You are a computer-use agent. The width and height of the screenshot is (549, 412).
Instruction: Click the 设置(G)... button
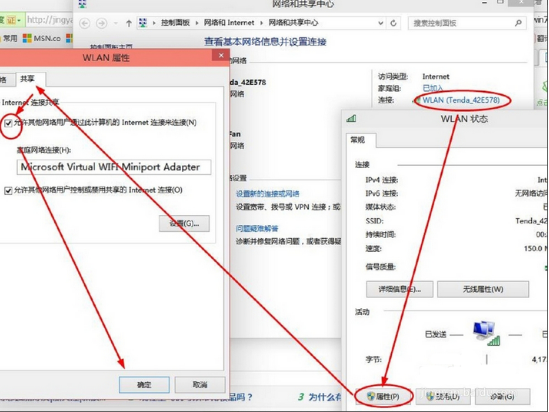(x=184, y=223)
